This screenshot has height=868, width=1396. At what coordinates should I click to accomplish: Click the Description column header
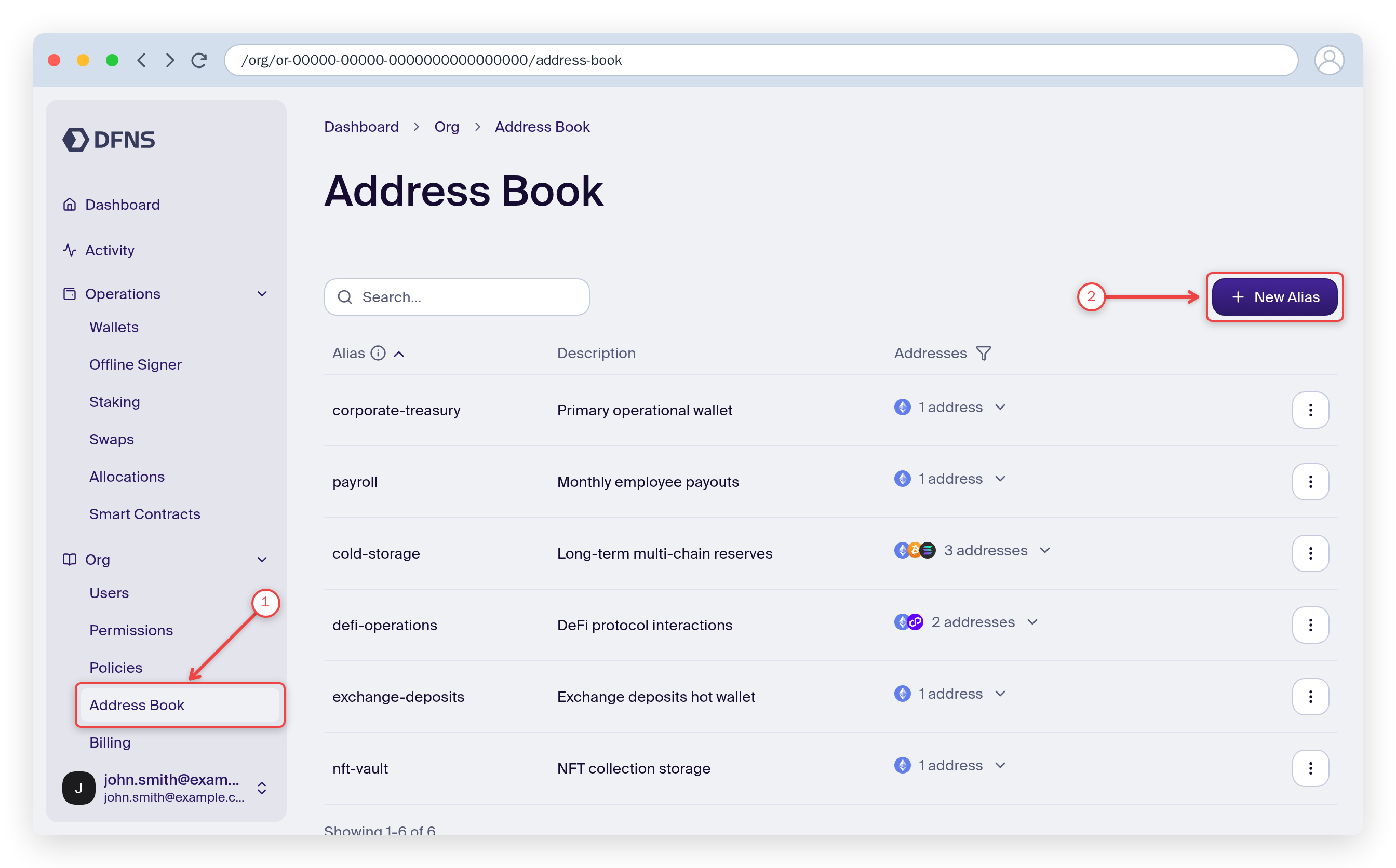tap(596, 353)
